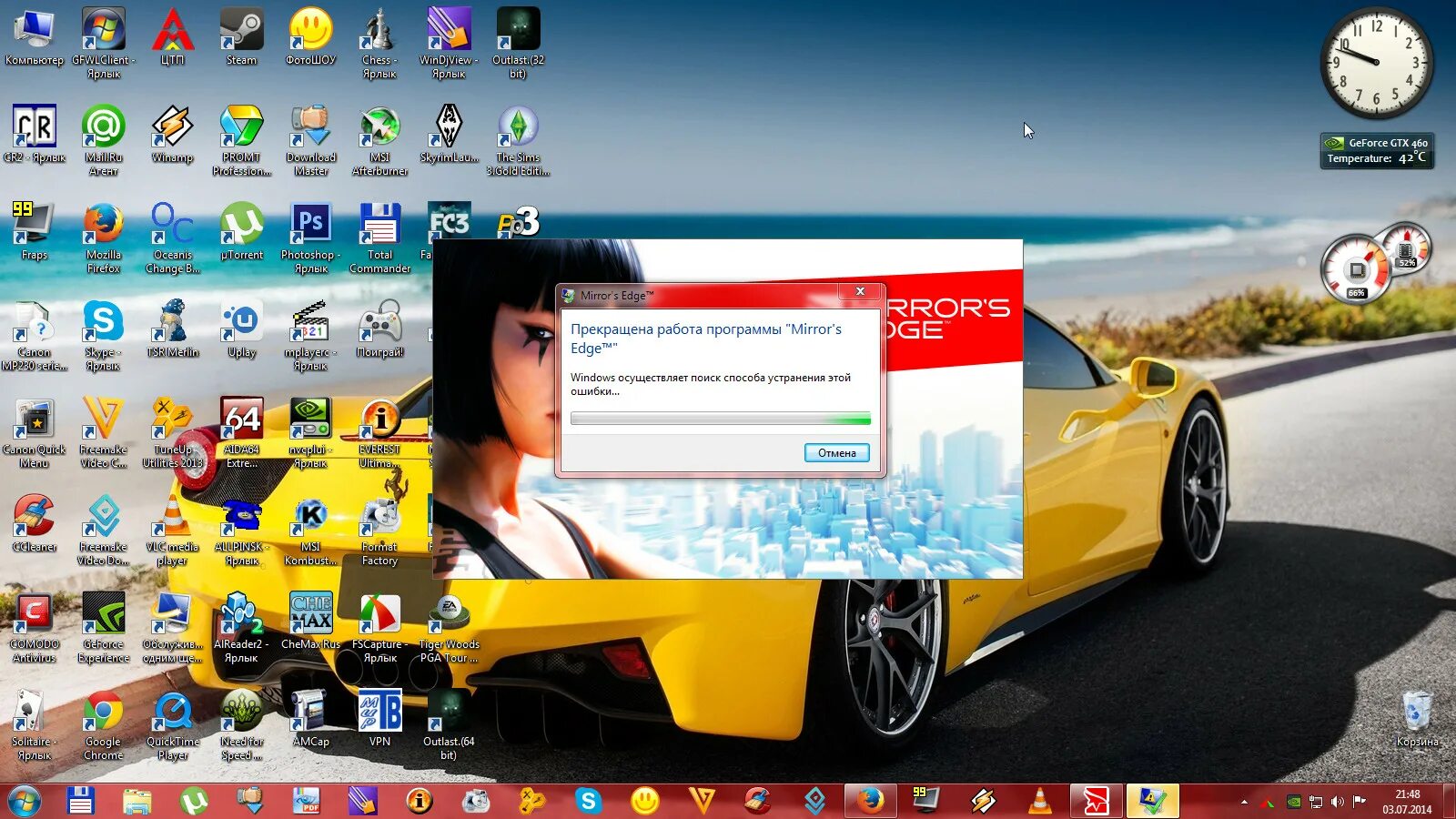
Task: Open the Windows Start menu orb
Action: (24, 801)
